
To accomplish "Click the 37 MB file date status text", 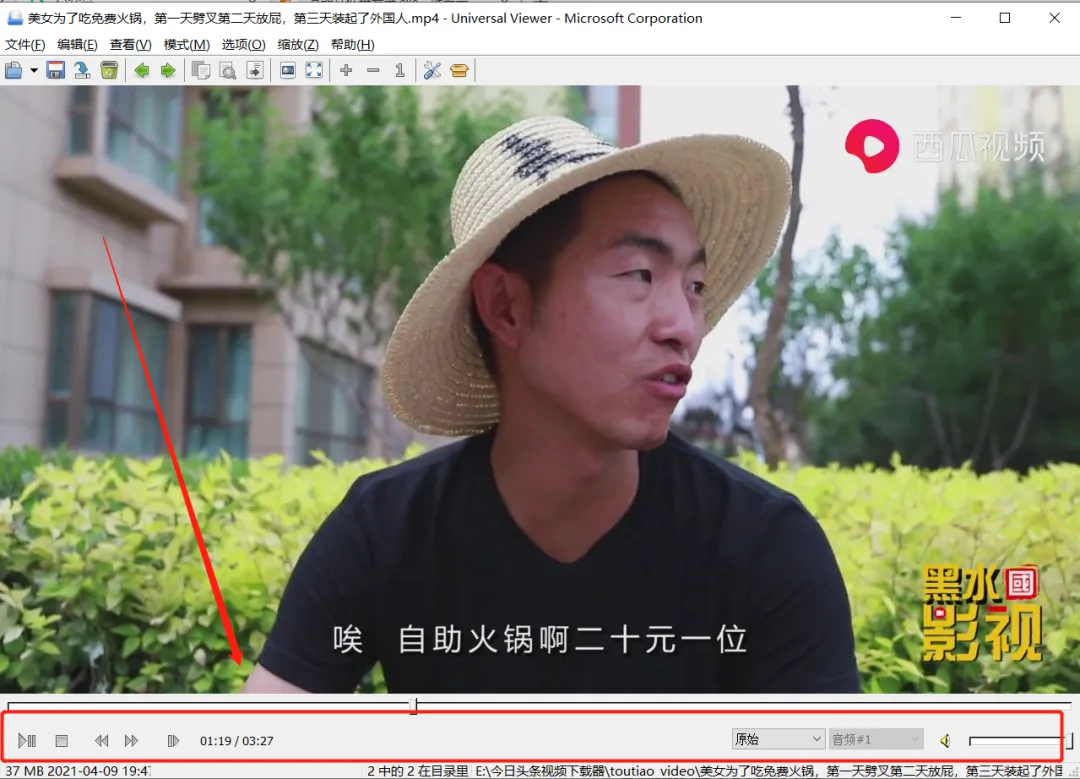I will click(77, 771).
